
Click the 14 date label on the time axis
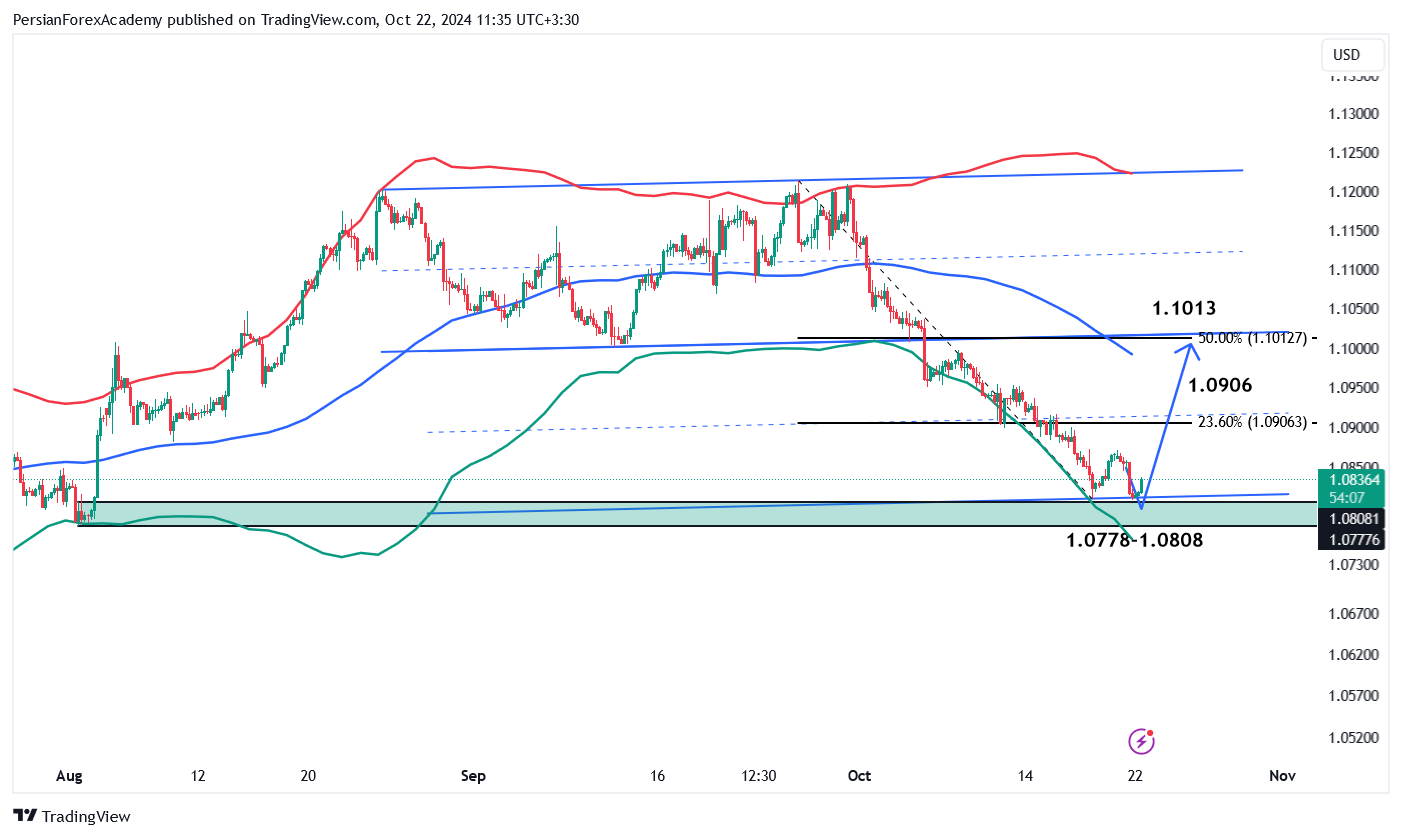tap(1024, 776)
